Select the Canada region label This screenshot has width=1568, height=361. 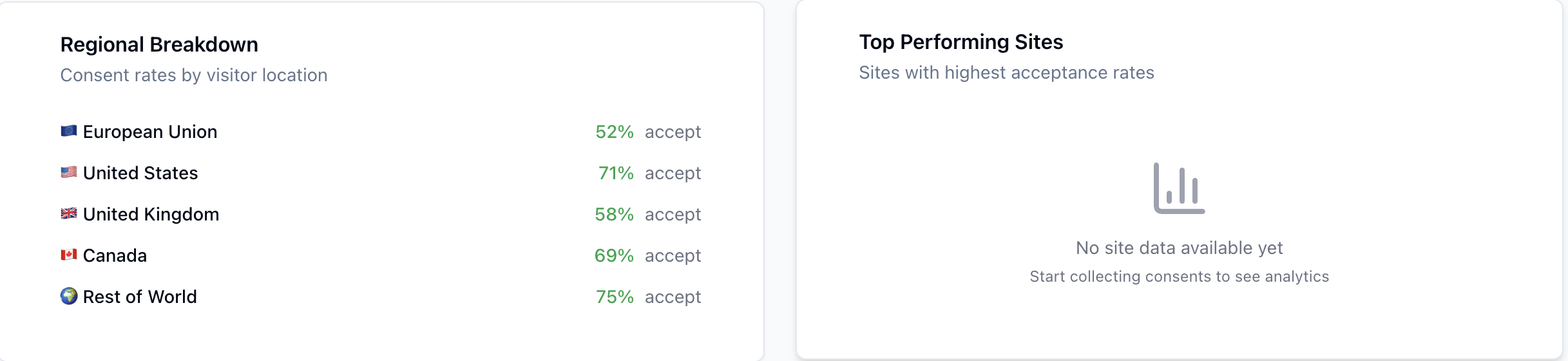click(115, 255)
